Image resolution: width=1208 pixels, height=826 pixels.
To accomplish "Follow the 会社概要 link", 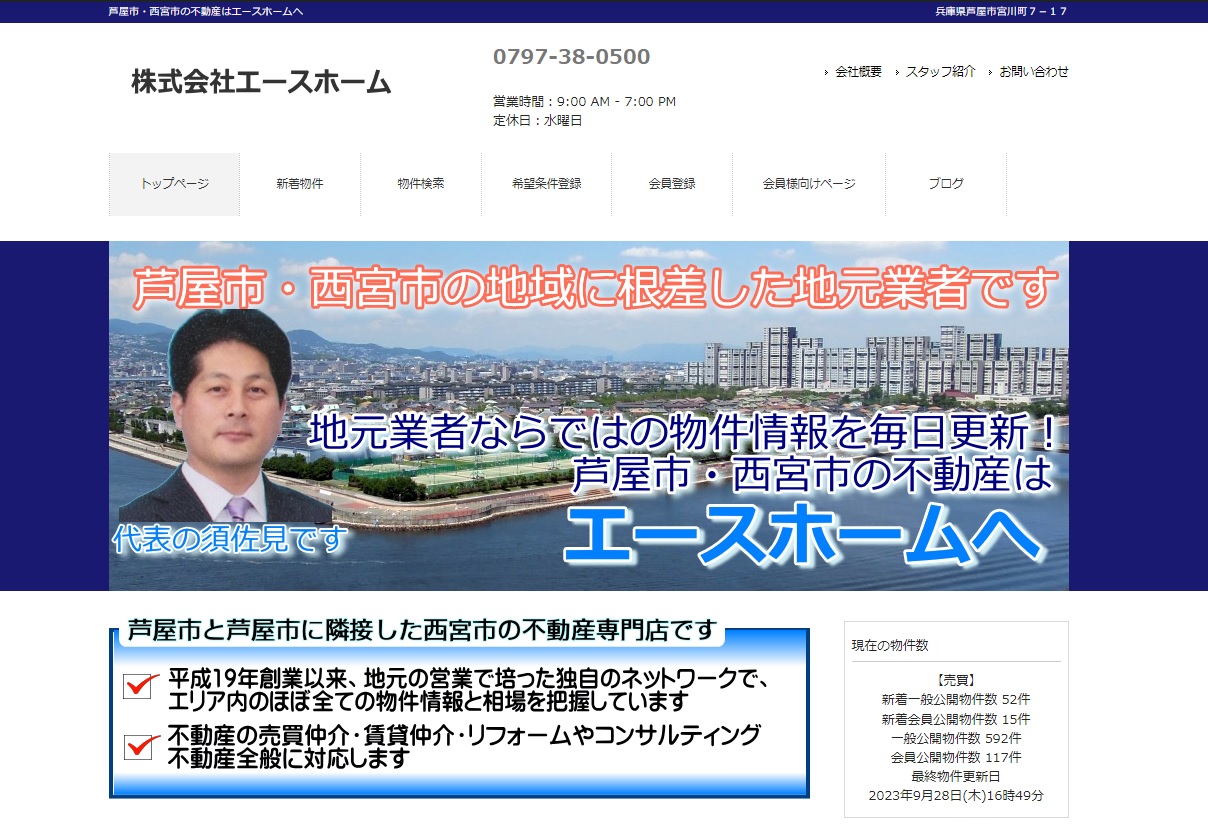I will 859,72.
